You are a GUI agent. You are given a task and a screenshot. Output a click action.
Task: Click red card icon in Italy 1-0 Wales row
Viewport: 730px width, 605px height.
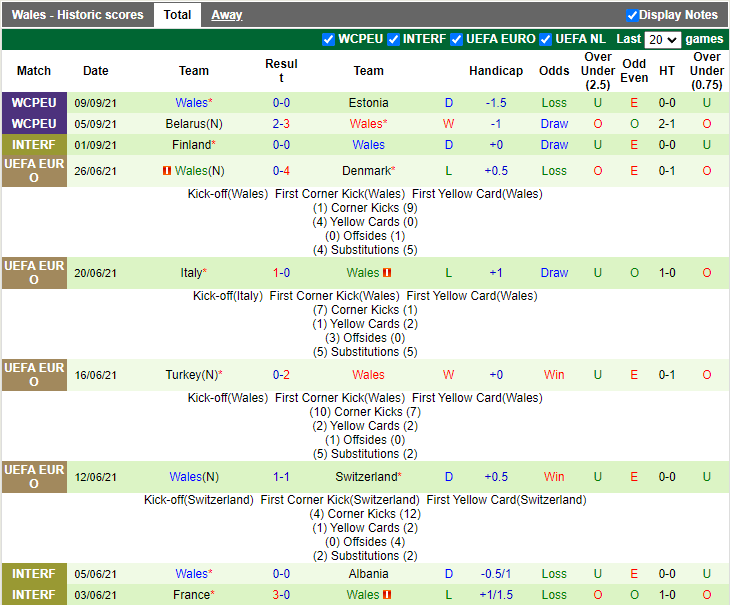click(387, 273)
